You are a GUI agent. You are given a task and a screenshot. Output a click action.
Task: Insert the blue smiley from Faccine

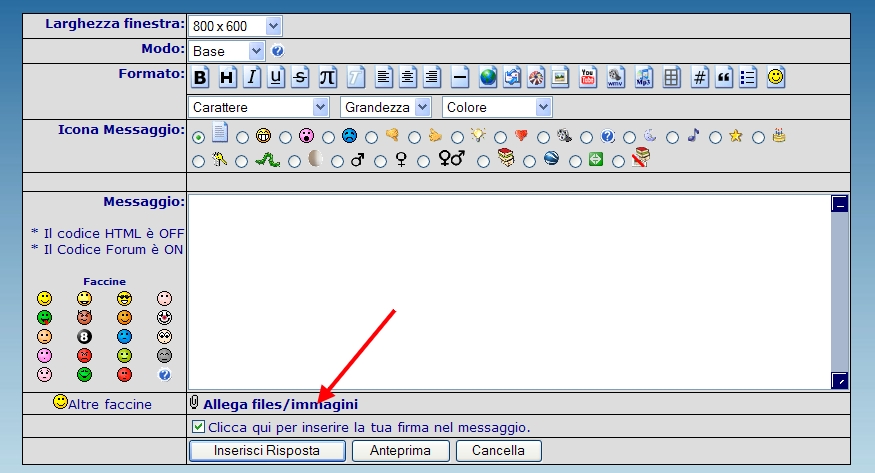pyautogui.click(x=124, y=336)
